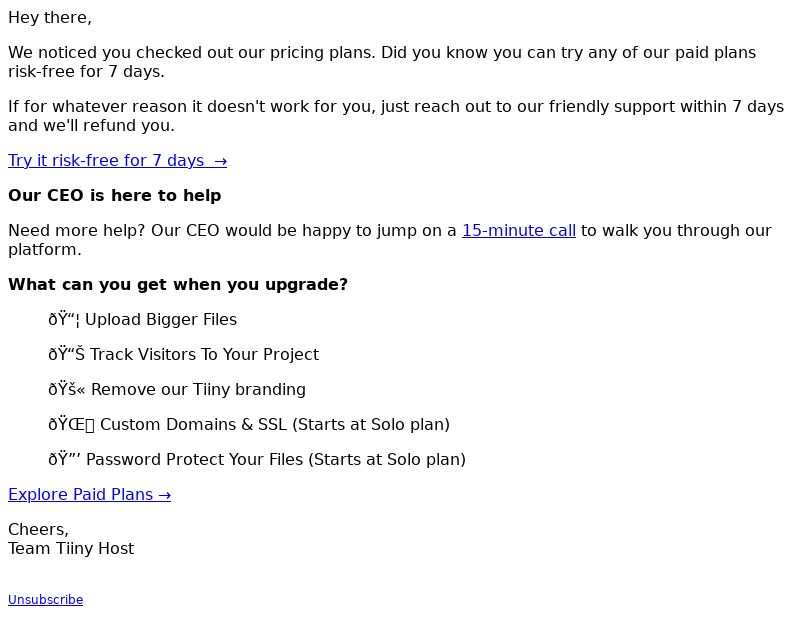Click the Unsubscribe link

(45, 600)
